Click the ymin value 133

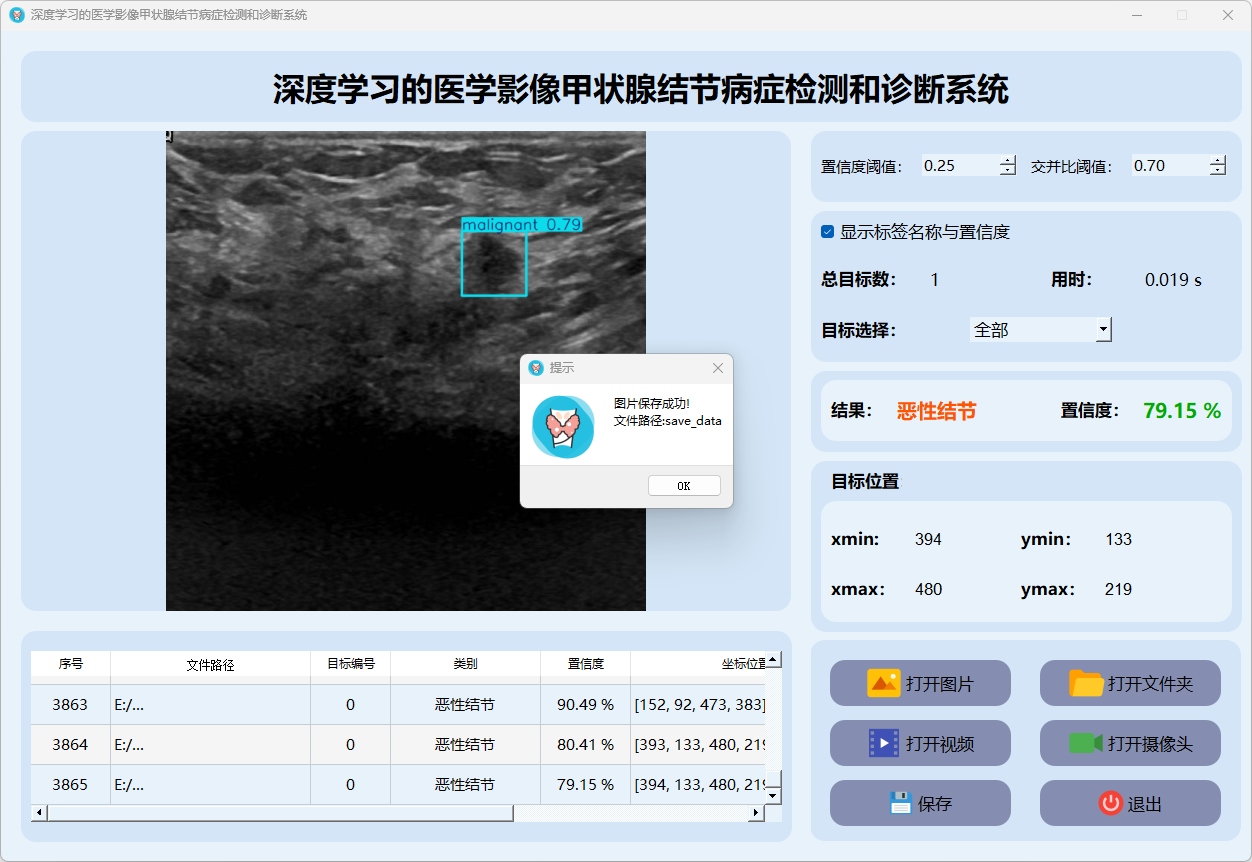tap(1118, 539)
